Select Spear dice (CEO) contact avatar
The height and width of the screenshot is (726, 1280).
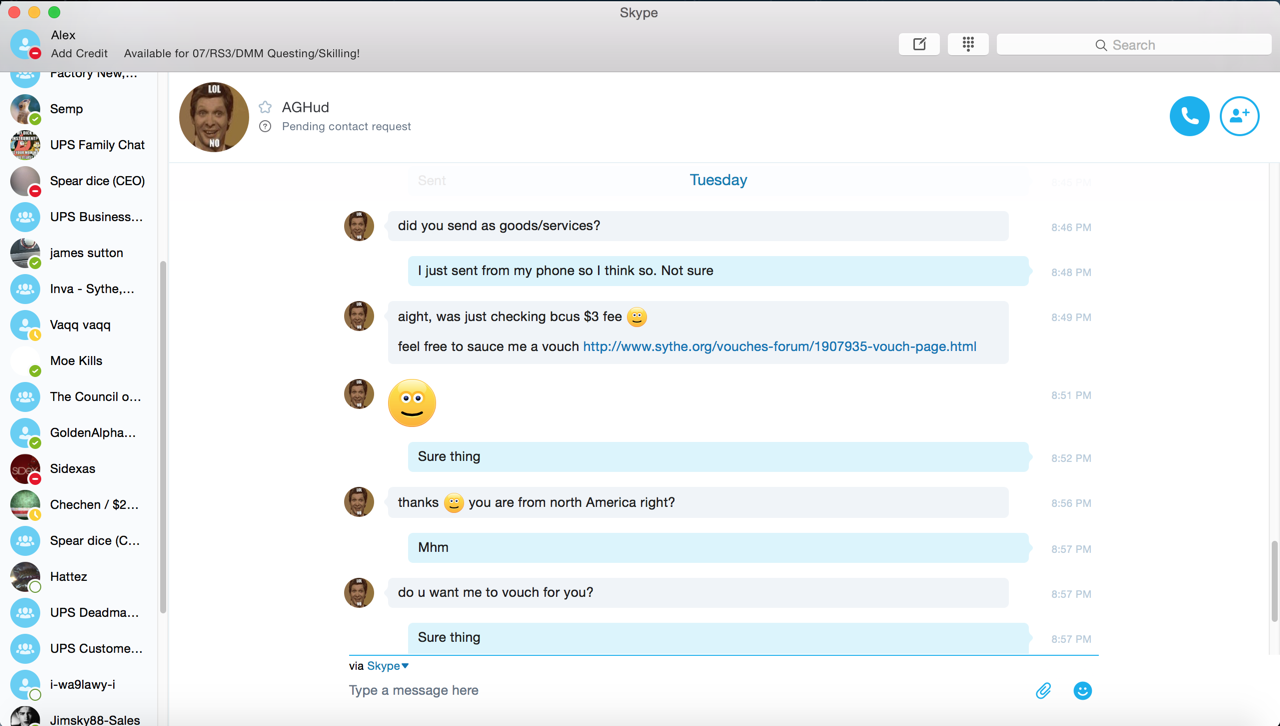coord(25,181)
